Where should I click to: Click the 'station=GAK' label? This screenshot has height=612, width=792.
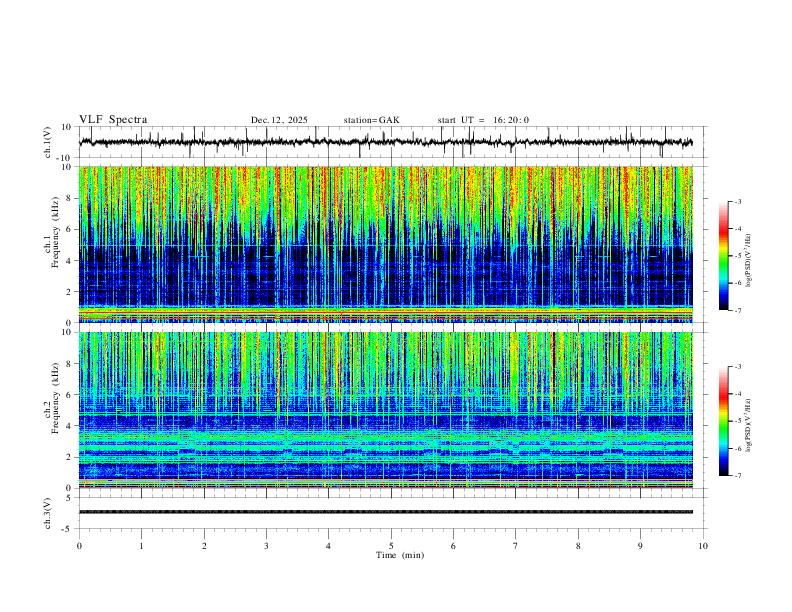click(x=371, y=120)
